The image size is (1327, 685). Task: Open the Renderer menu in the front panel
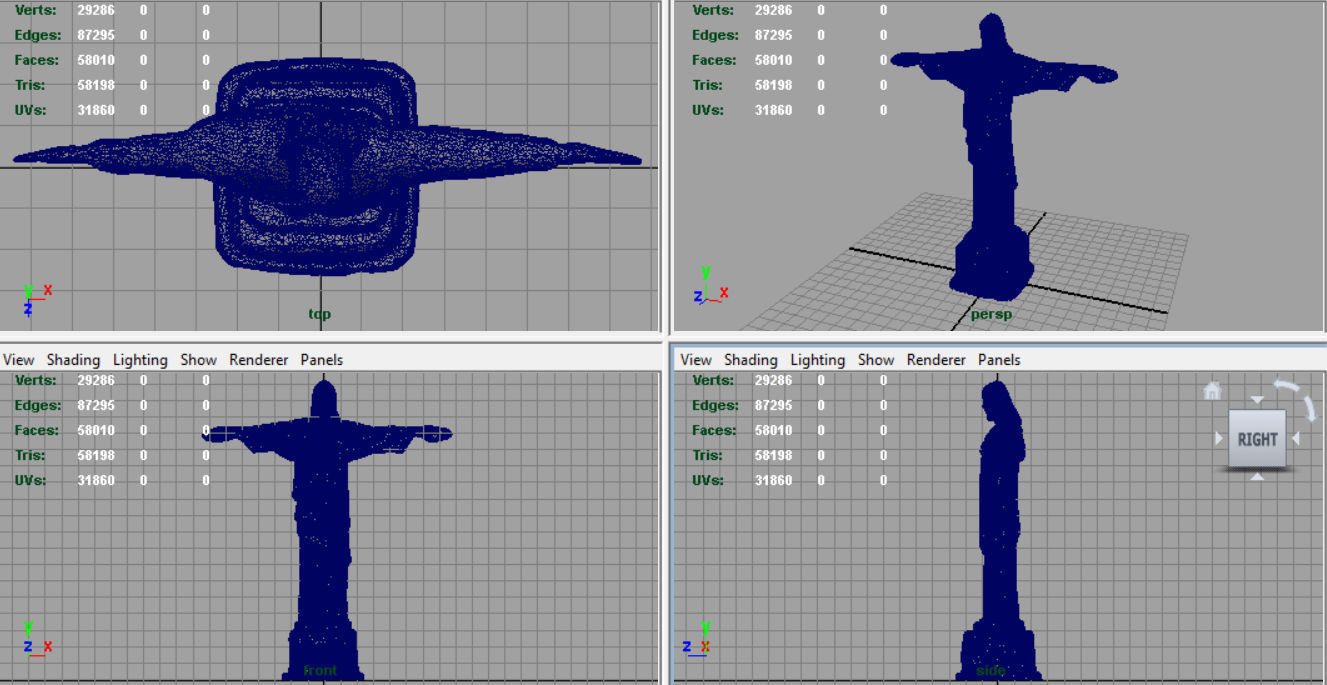[258, 360]
